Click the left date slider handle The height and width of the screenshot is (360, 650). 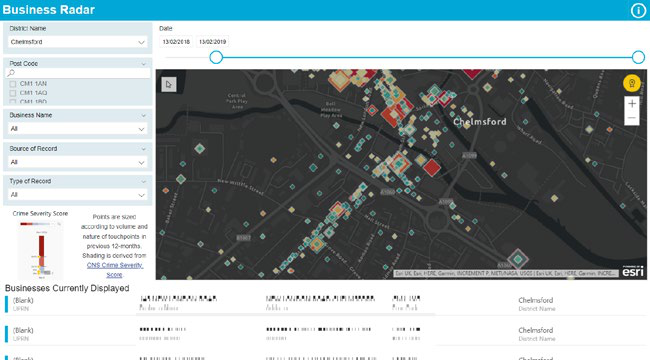[216, 57]
